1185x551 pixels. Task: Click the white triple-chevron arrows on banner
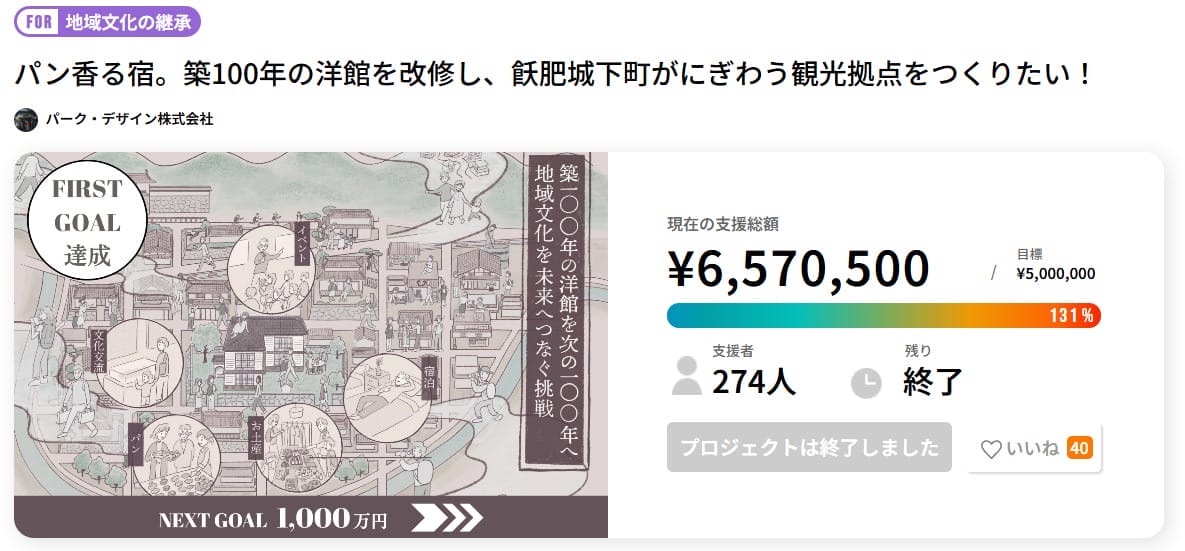447,517
